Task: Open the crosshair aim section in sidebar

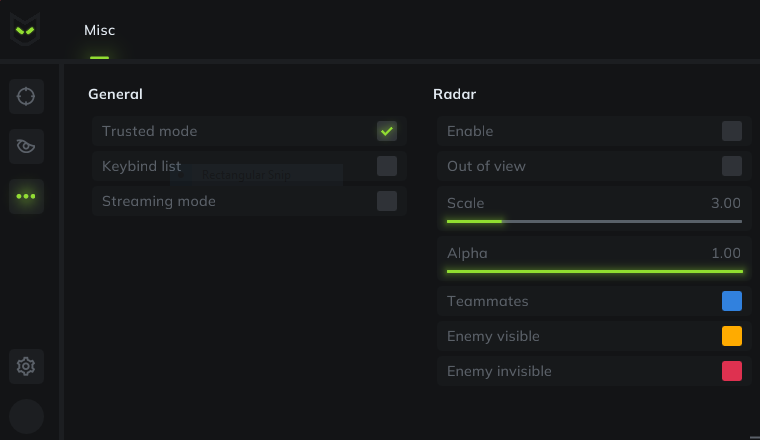Action: pyautogui.click(x=26, y=96)
